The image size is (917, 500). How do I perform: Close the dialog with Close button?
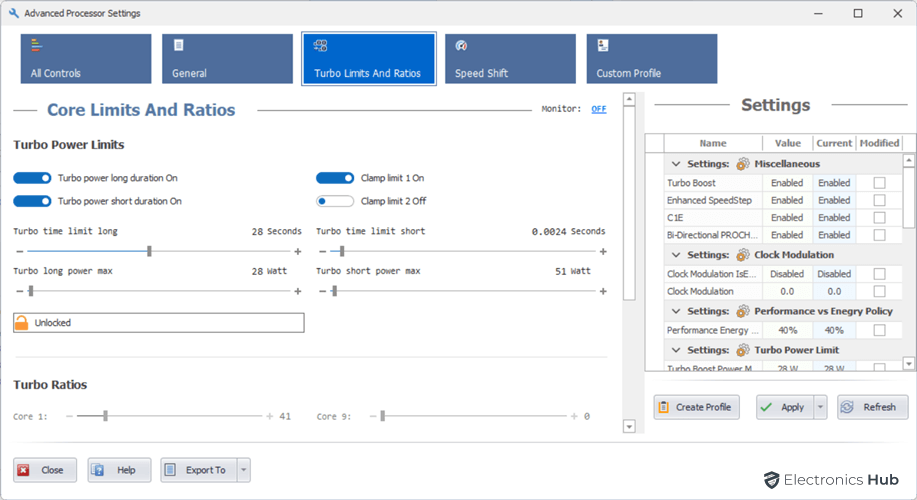[45, 470]
